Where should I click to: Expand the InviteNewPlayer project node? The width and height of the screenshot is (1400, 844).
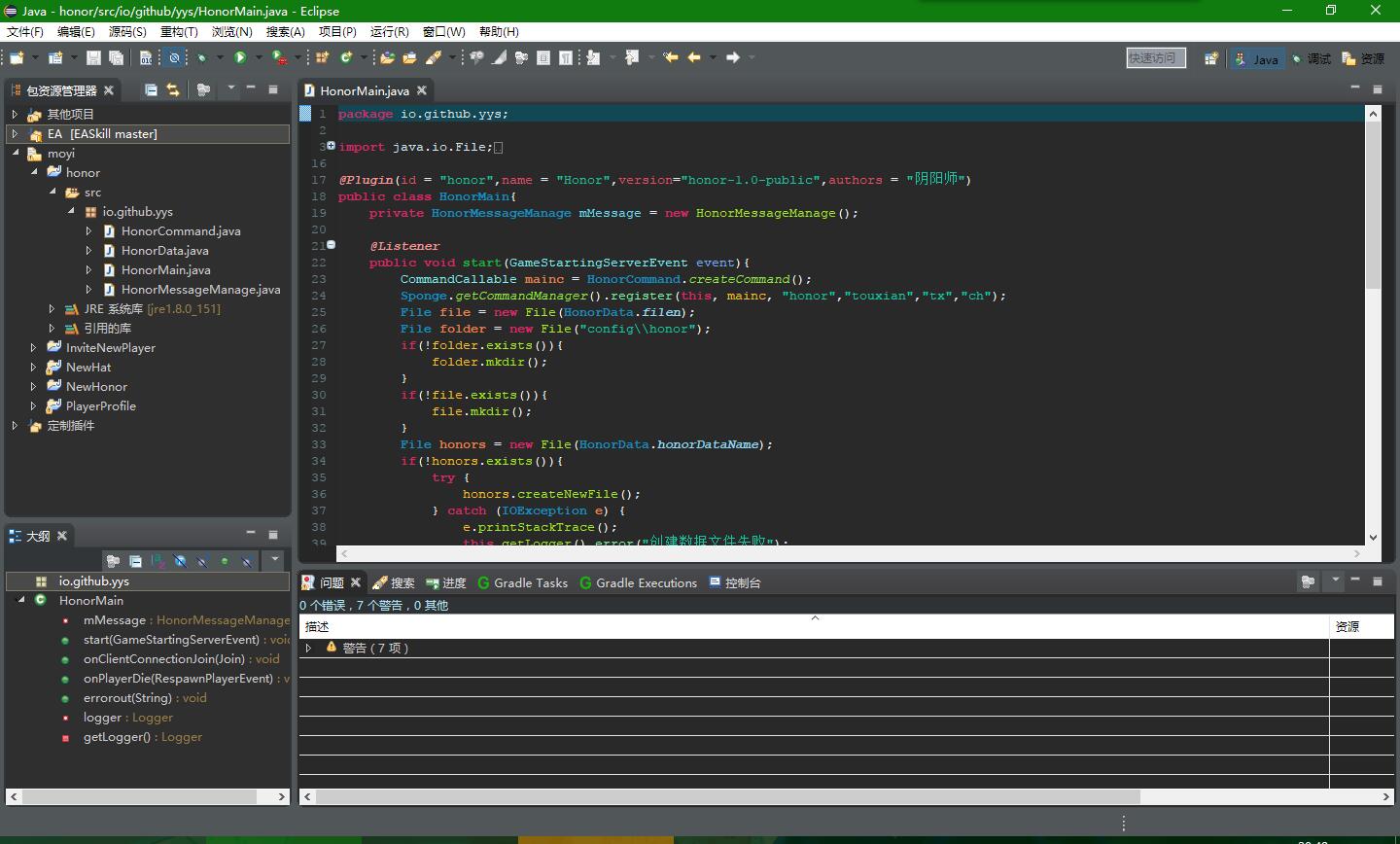point(33,348)
